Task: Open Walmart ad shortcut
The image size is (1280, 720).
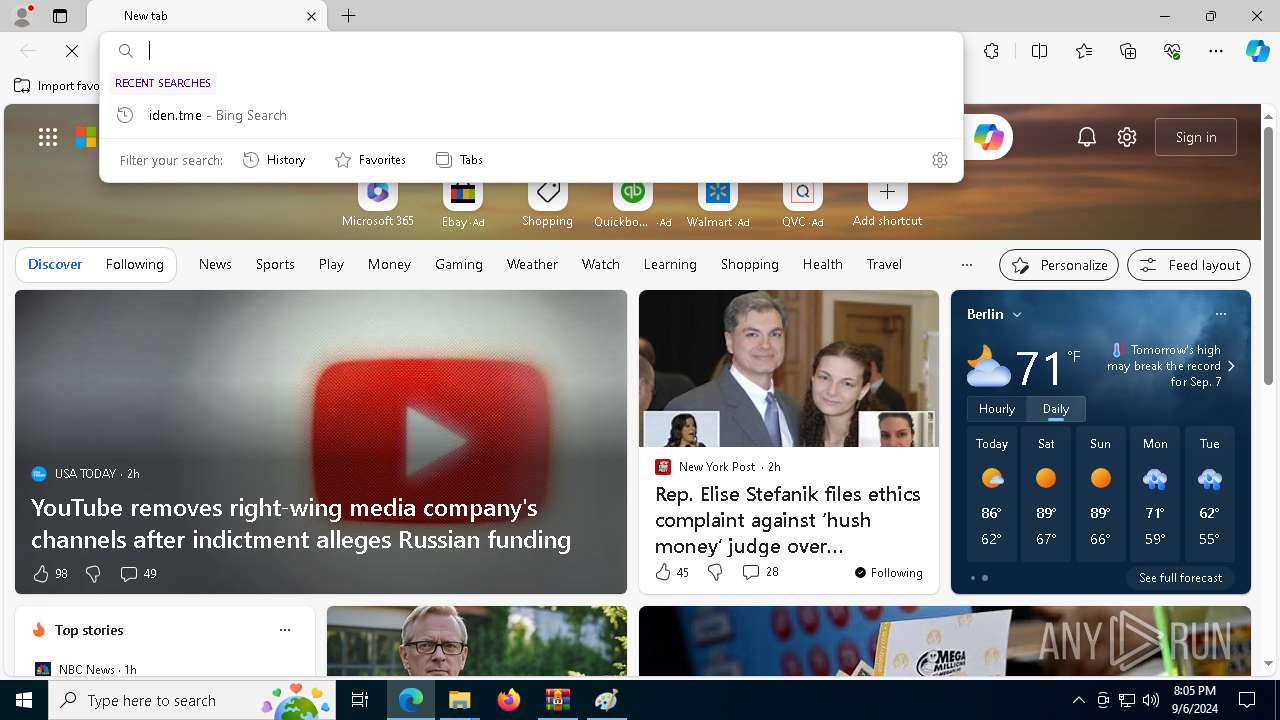Action: coord(717,205)
